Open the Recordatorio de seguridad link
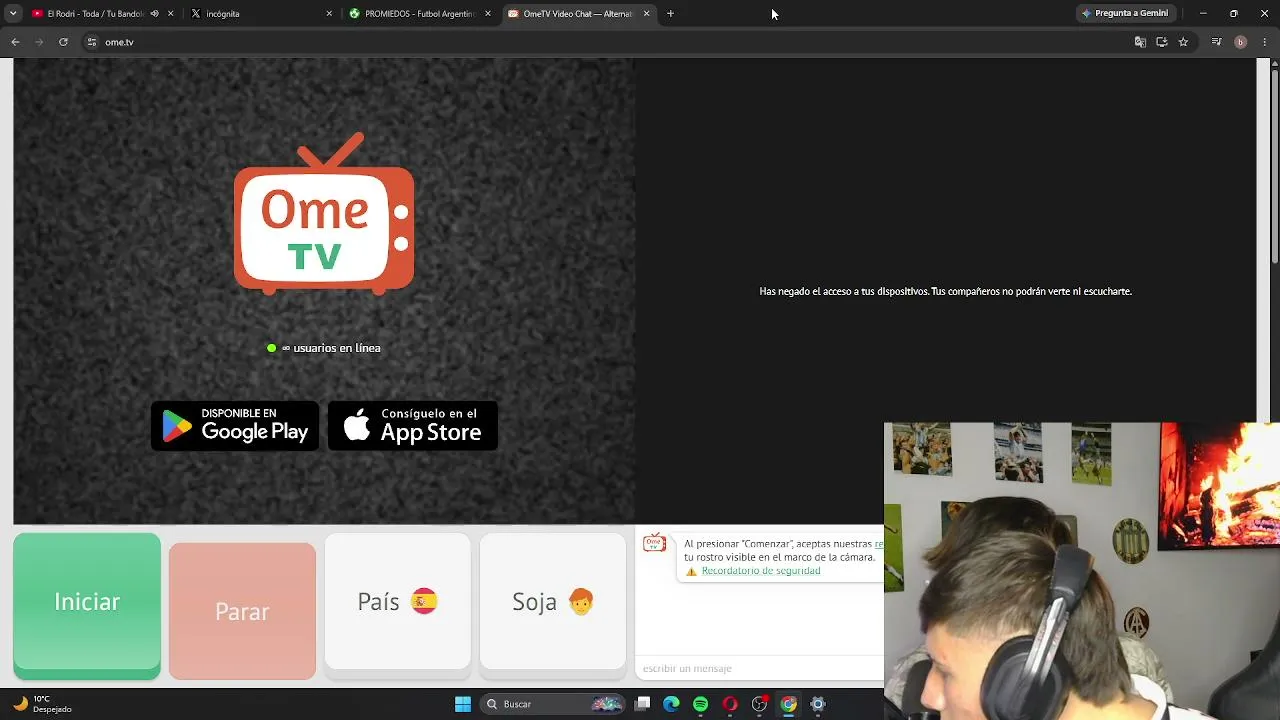The image size is (1280, 720). pyautogui.click(x=761, y=571)
